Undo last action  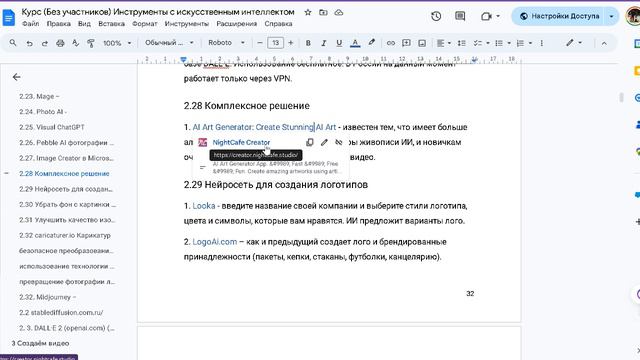[x=29, y=43]
